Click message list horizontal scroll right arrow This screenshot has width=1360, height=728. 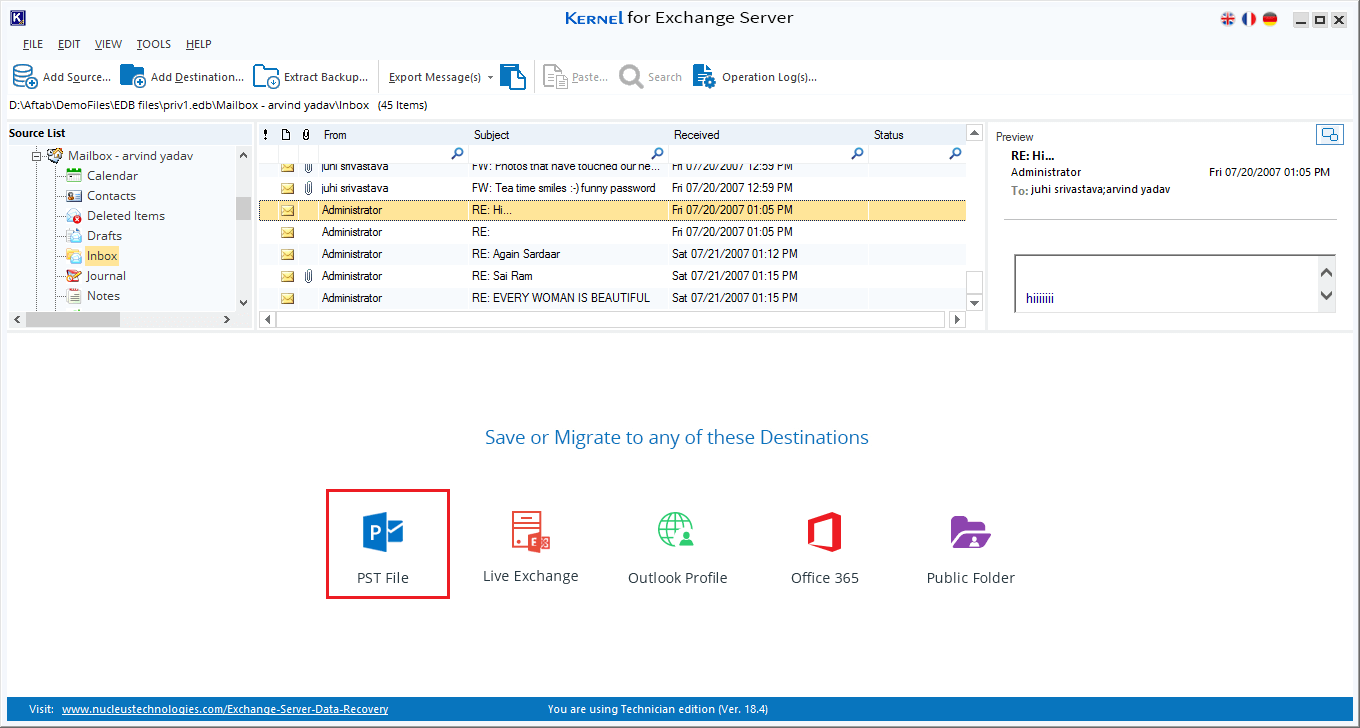coord(957,320)
